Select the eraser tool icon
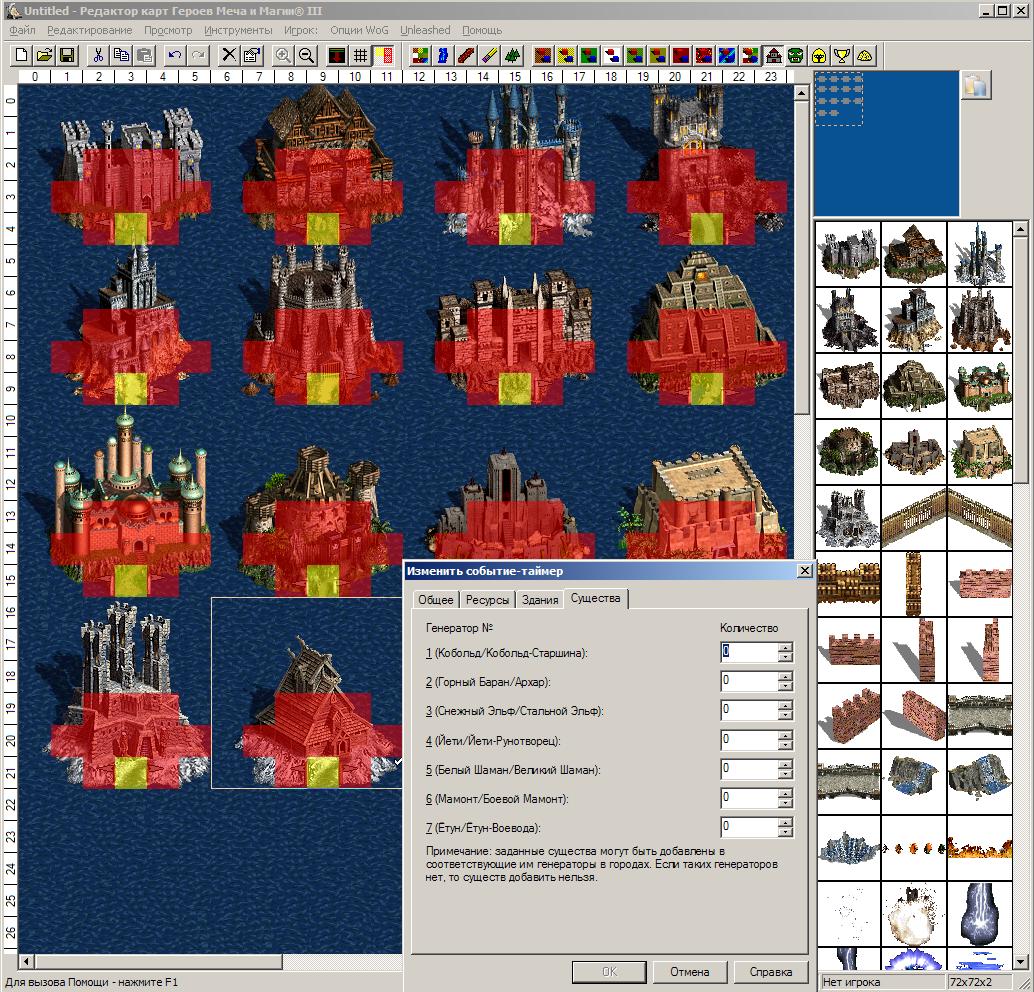The image size is (1034, 992). 489,55
